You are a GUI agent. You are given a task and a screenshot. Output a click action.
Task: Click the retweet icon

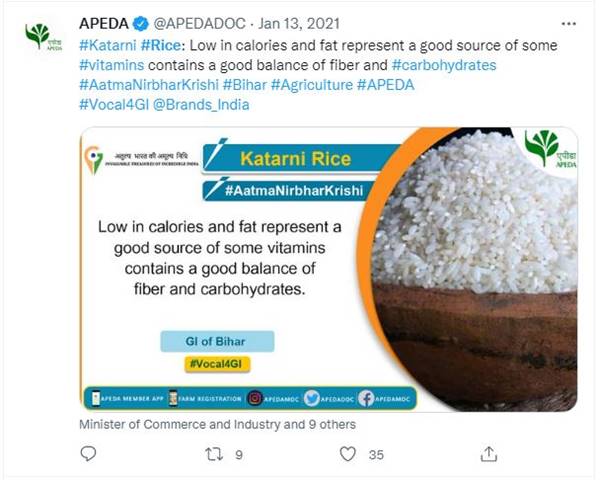tap(212, 454)
